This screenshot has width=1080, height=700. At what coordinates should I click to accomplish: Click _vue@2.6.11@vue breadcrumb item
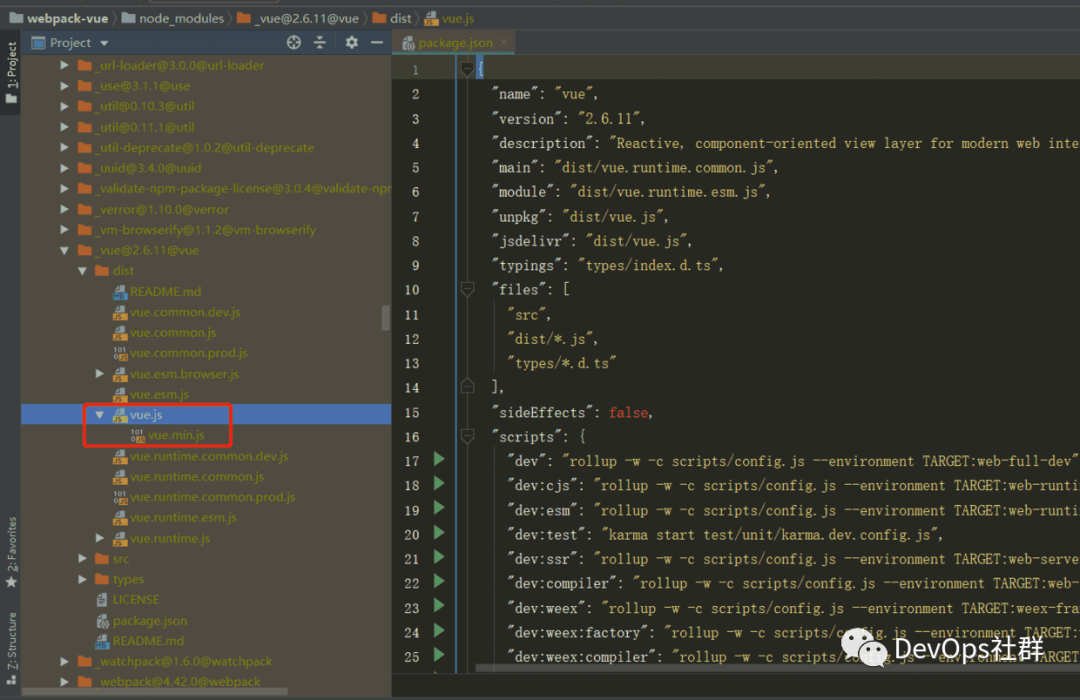298,19
